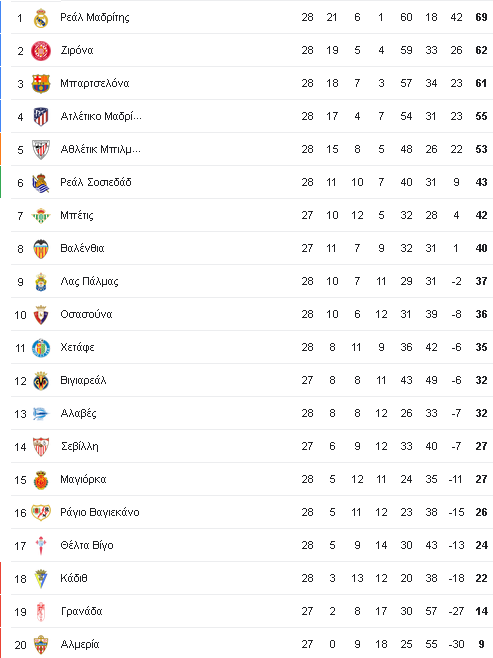The width and height of the screenshot is (493, 658).
Task: Click the Barcelona crest icon
Action: click(41, 84)
